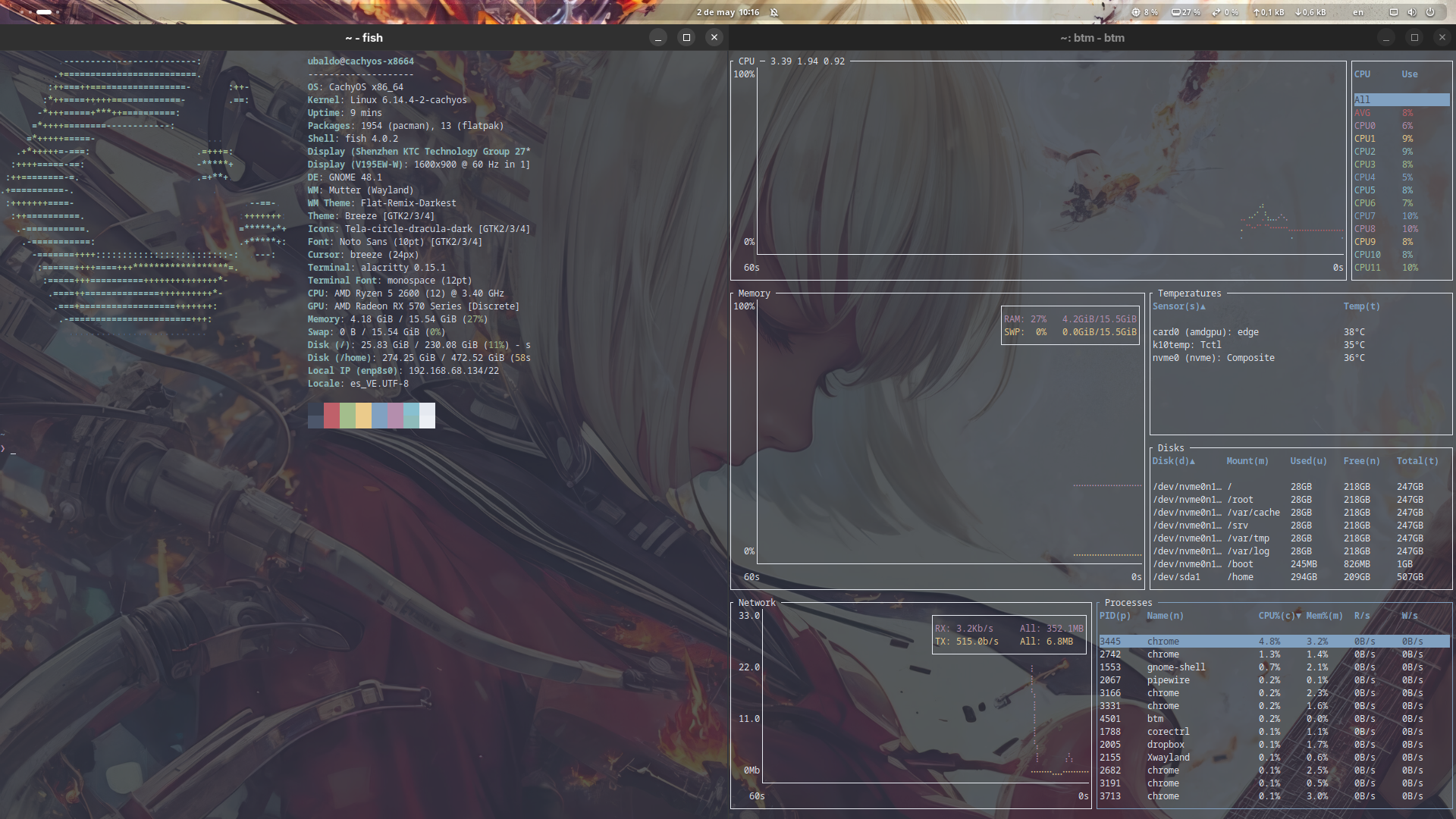This screenshot has width=1456, height=819.
Task: Focus the Memory widget title in btm
Action: 754,293
